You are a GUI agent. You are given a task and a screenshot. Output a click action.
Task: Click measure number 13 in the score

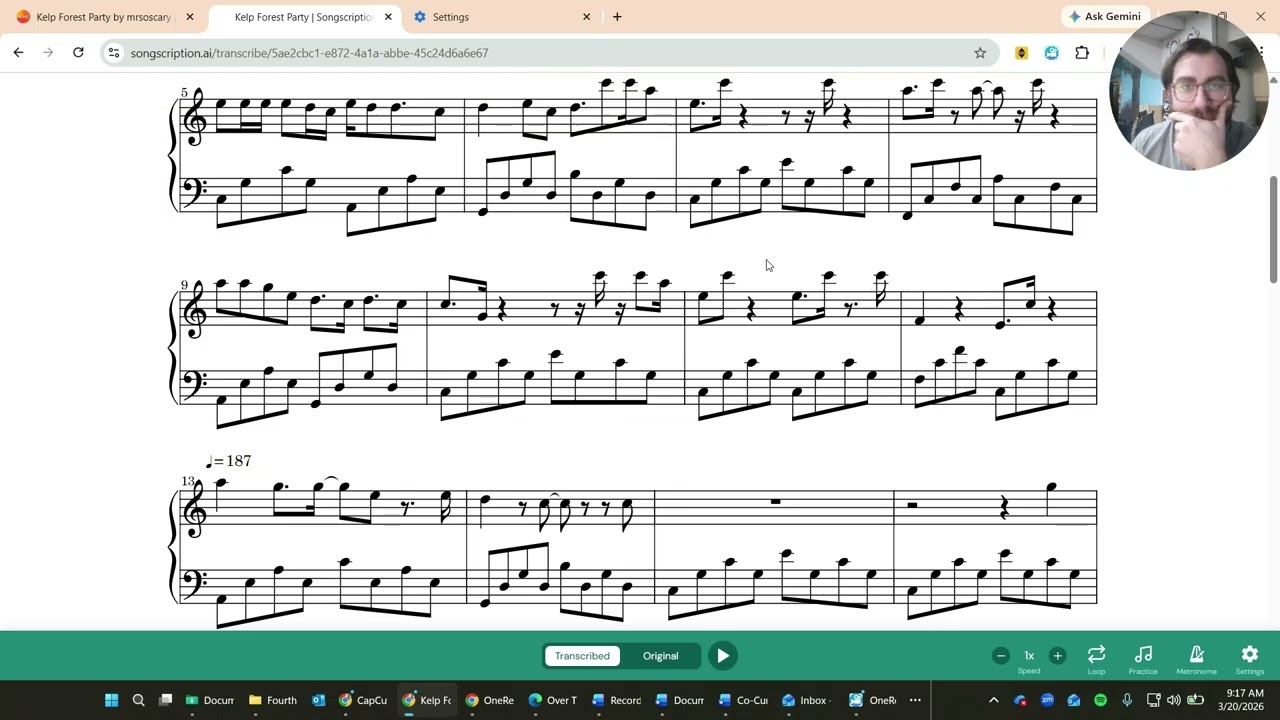187,481
